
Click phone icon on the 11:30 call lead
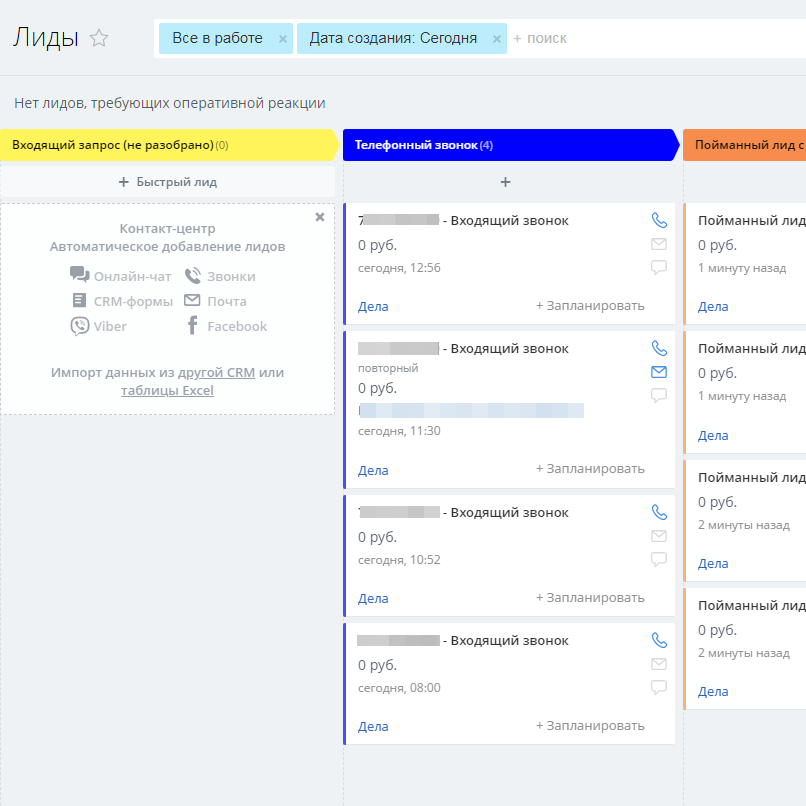tap(659, 348)
